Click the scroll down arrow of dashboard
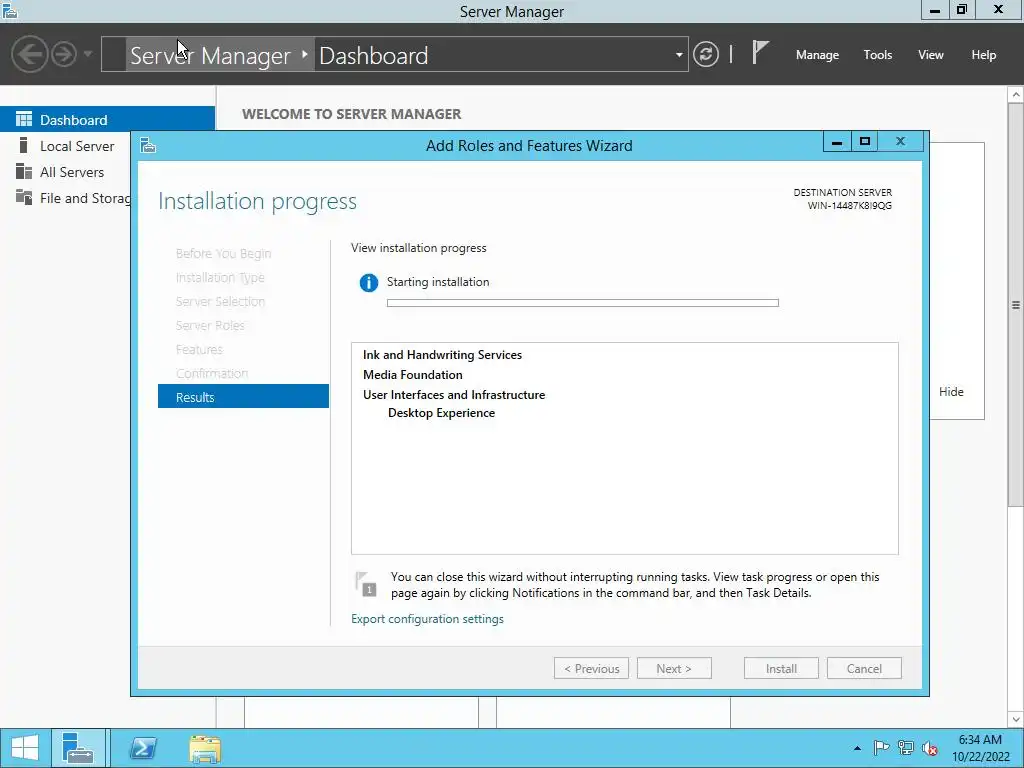1024x768 pixels. (x=1016, y=720)
